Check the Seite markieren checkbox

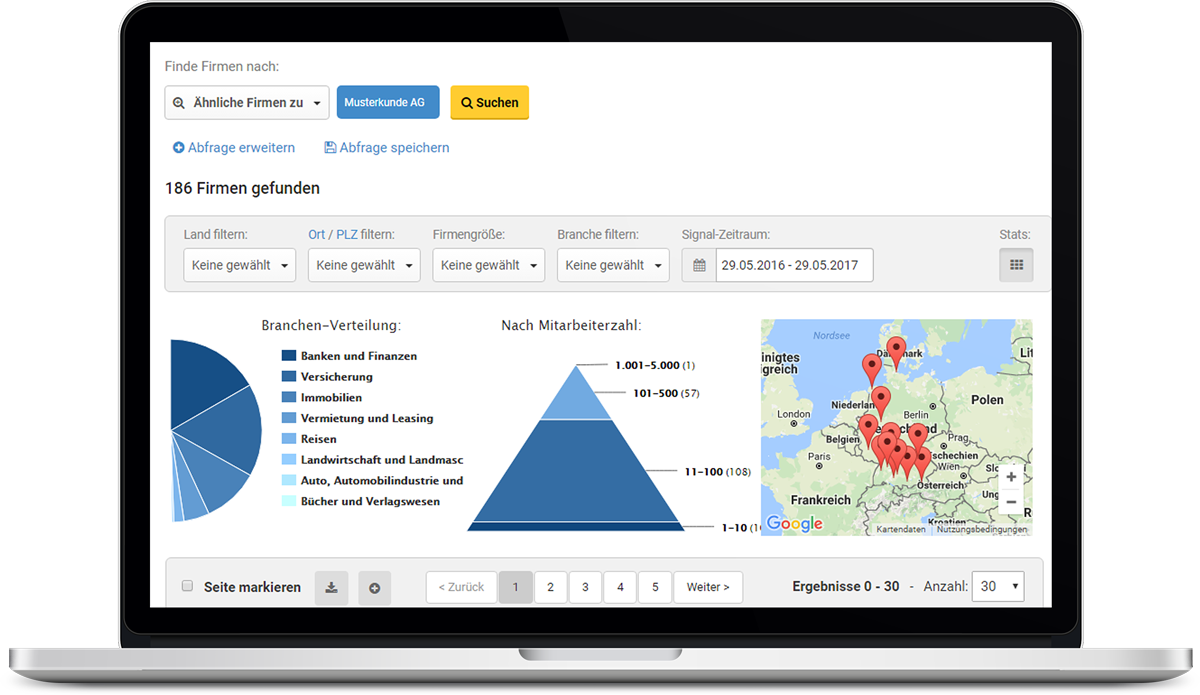pyautogui.click(x=187, y=586)
